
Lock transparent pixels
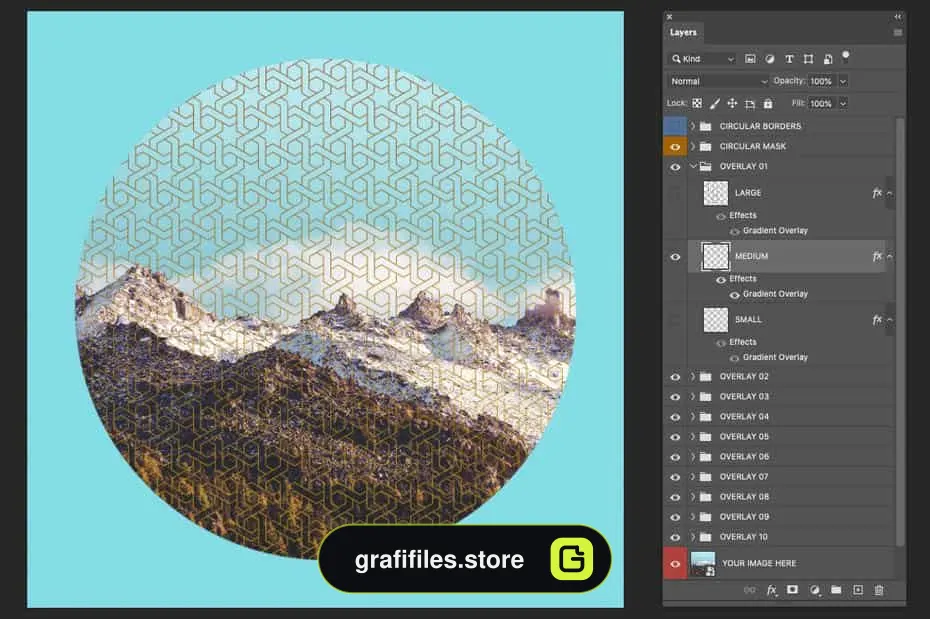click(x=697, y=103)
